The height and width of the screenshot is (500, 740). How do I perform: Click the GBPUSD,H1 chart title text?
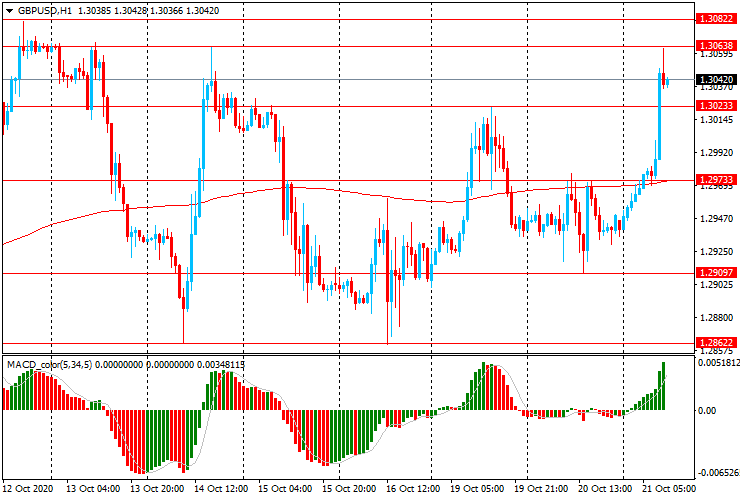[x=45, y=10]
